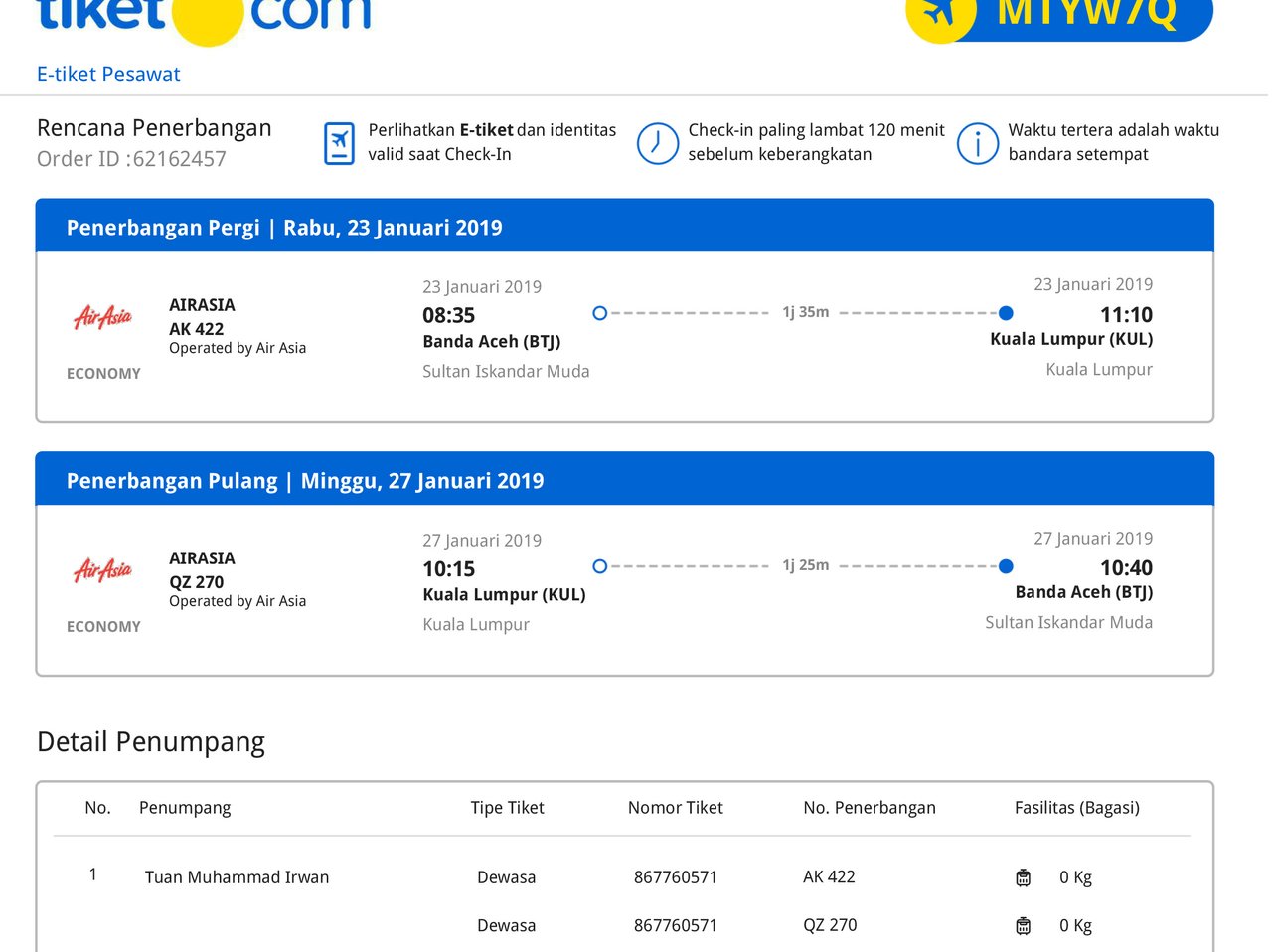
Task: Click 'Banda Aceh (BTJ)' in return flight
Action: click(x=1084, y=592)
